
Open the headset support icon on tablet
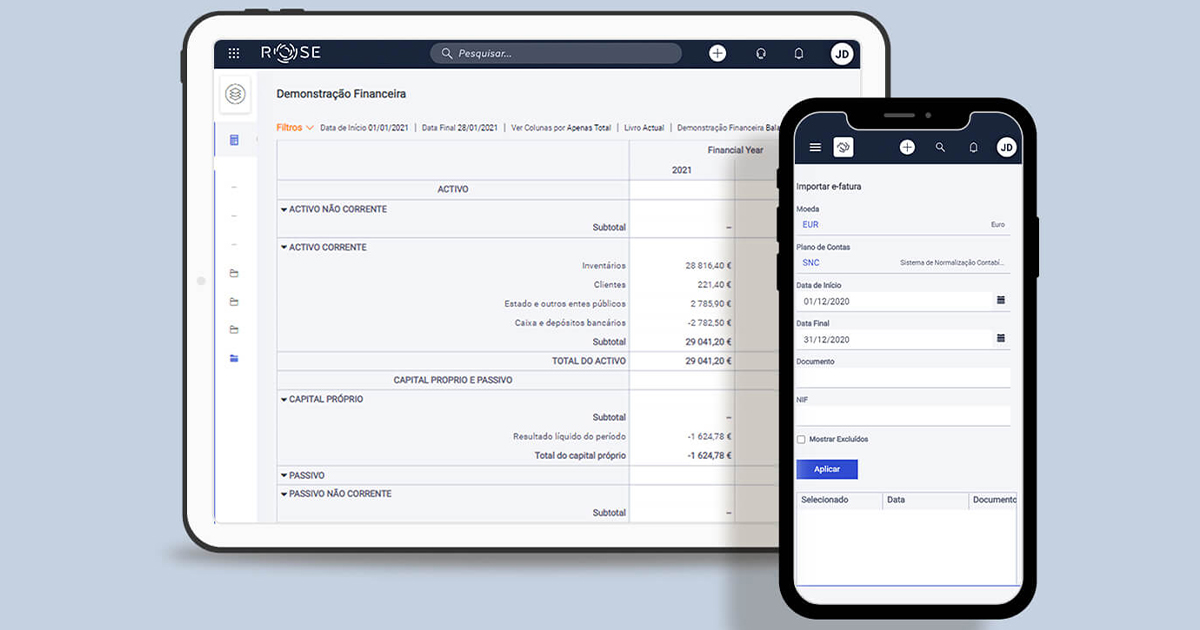[x=761, y=54]
